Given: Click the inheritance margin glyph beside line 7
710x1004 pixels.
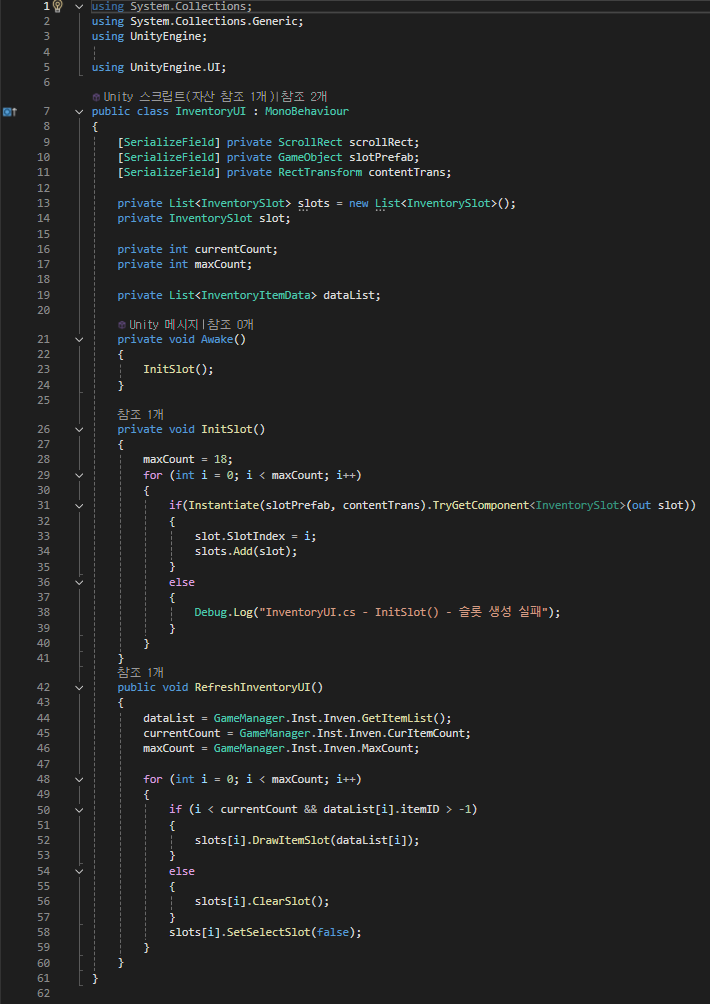Looking at the screenshot, I should coord(10,111).
